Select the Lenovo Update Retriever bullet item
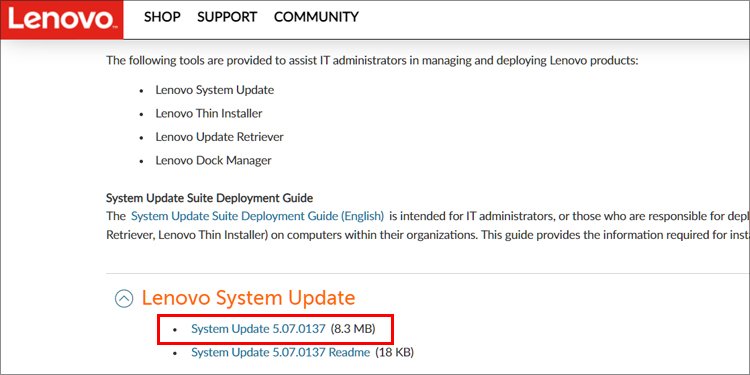The image size is (750, 375). 219,137
